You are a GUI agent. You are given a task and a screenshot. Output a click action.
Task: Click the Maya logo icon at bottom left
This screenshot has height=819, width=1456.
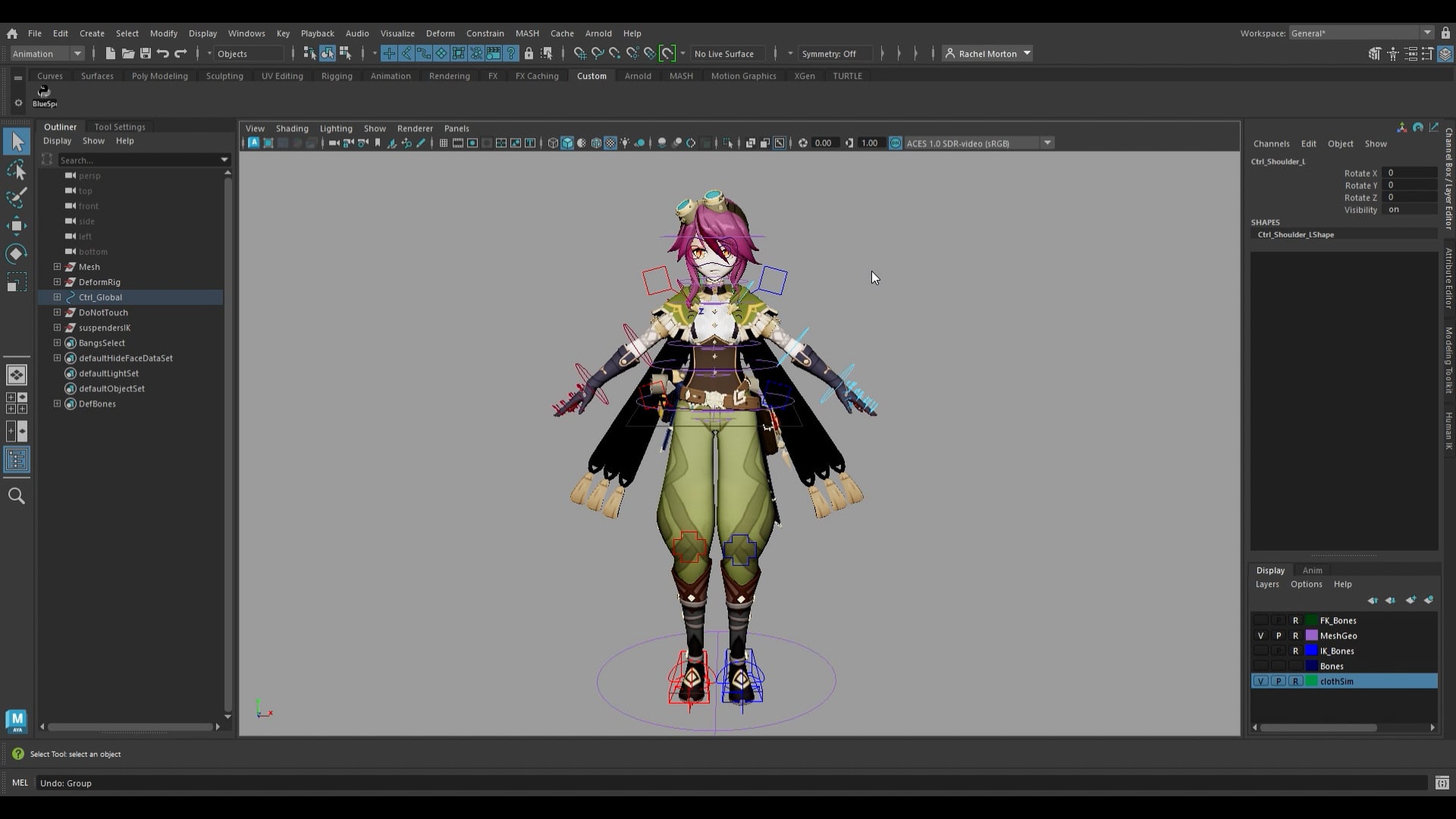coord(17,721)
